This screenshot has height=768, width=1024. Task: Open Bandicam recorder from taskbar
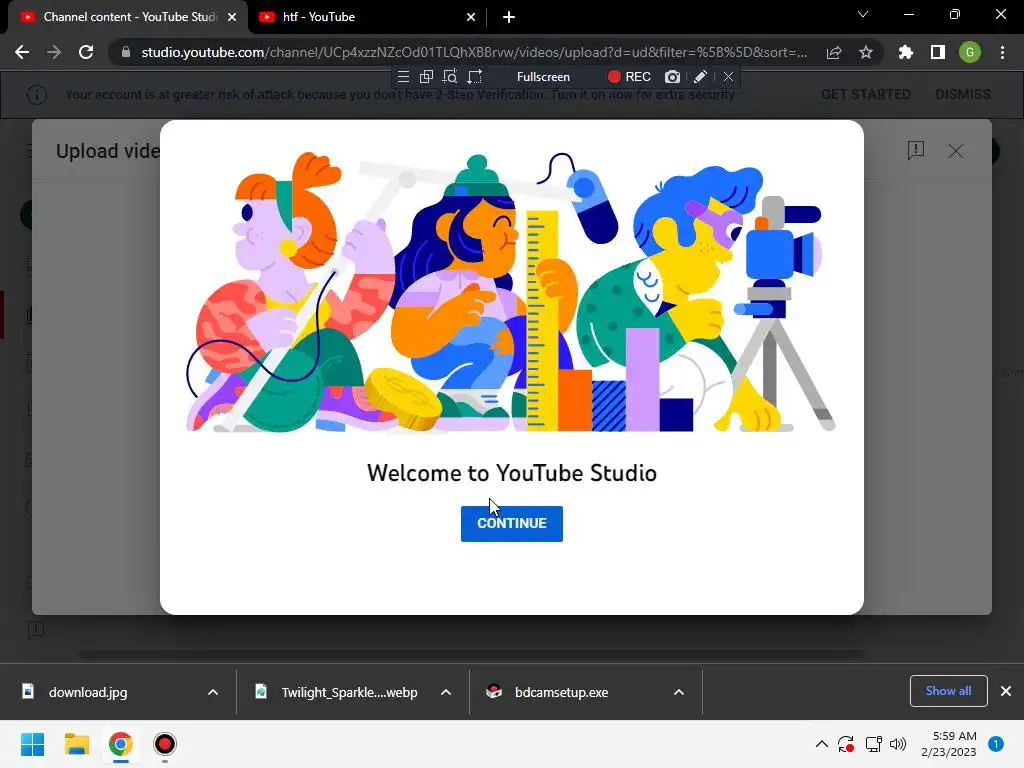click(165, 744)
